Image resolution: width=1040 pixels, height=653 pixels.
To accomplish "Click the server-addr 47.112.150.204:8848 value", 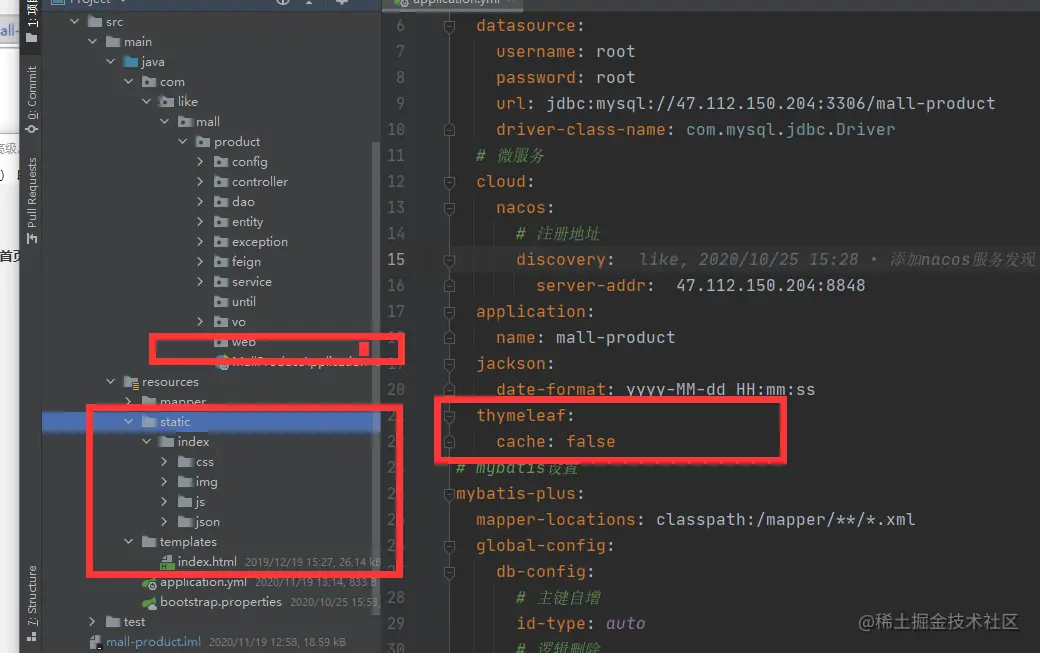I will (x=771, y=286).
